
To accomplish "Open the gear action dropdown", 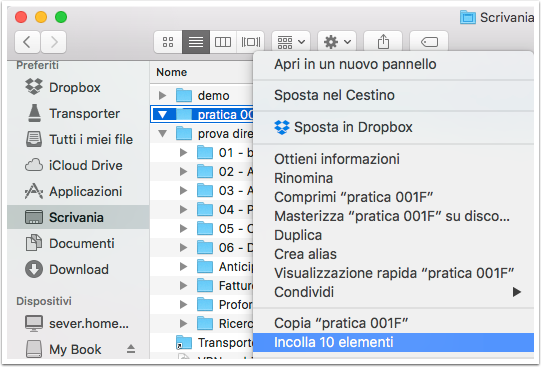I will (x=337, y=42).
